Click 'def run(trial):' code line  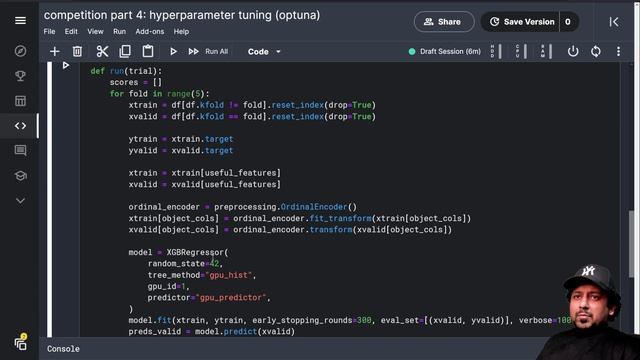[x=126, y=71]
